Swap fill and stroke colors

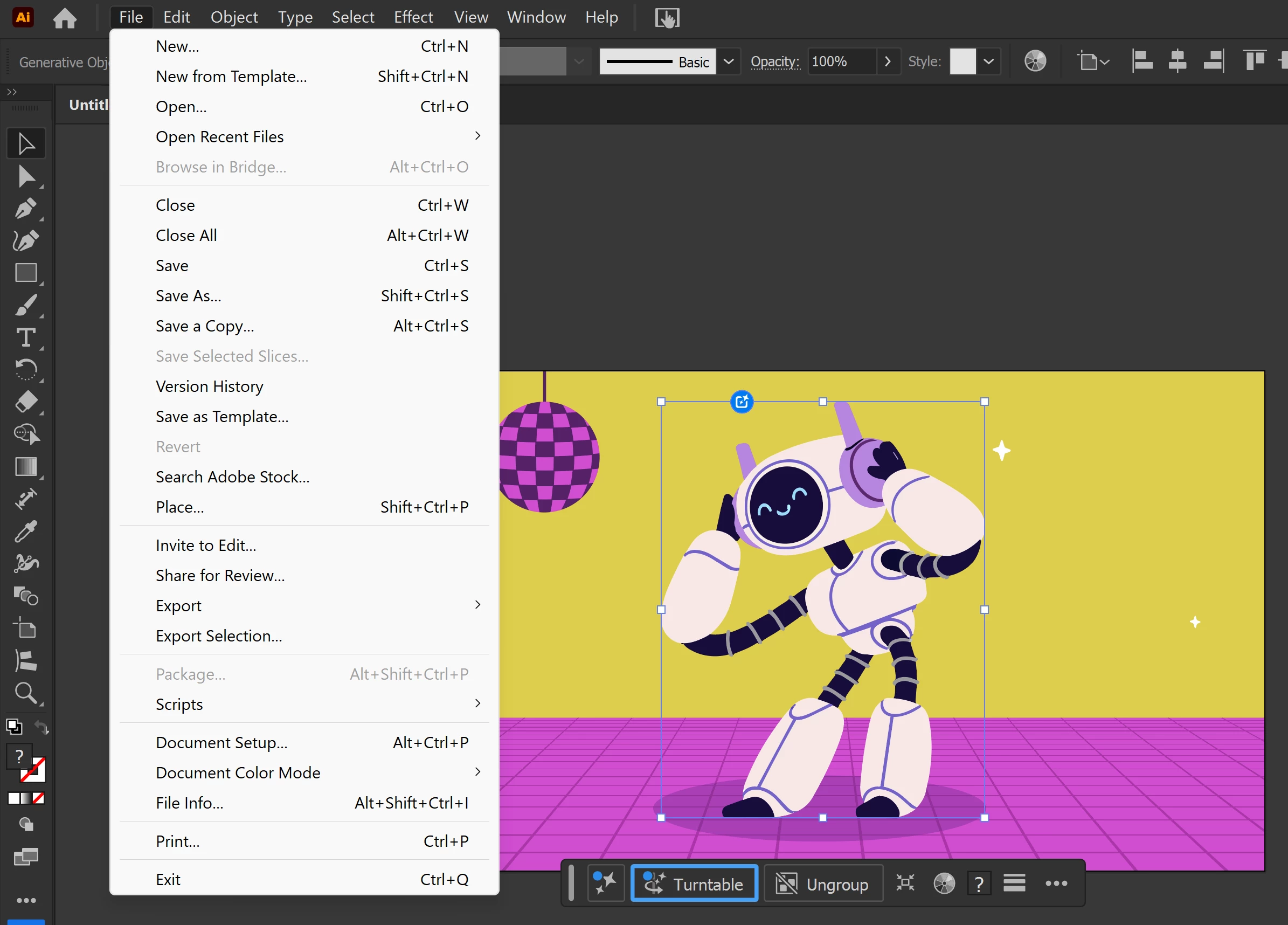click(41, 727)
